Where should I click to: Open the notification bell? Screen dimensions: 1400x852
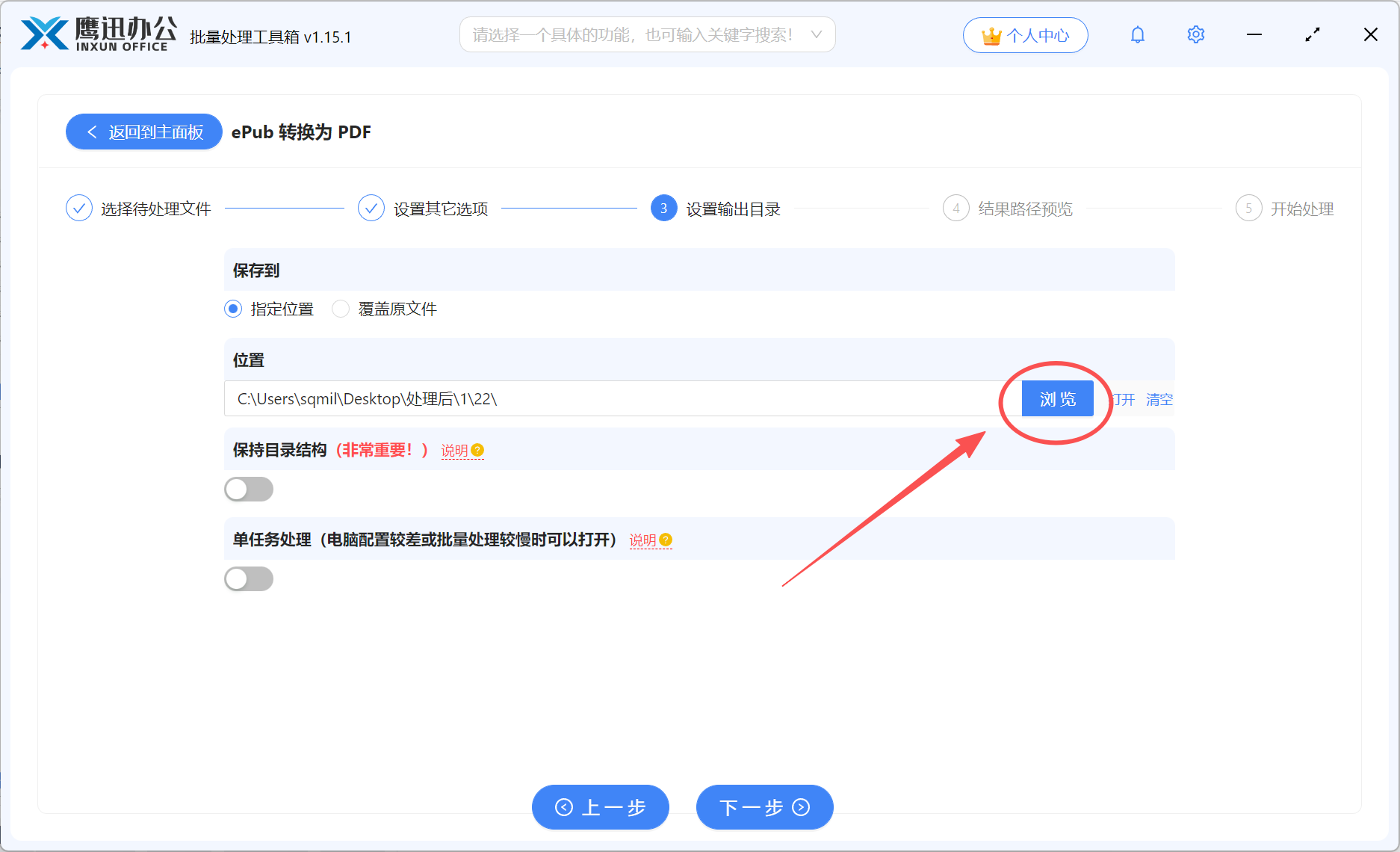[x=1138, y=35]
